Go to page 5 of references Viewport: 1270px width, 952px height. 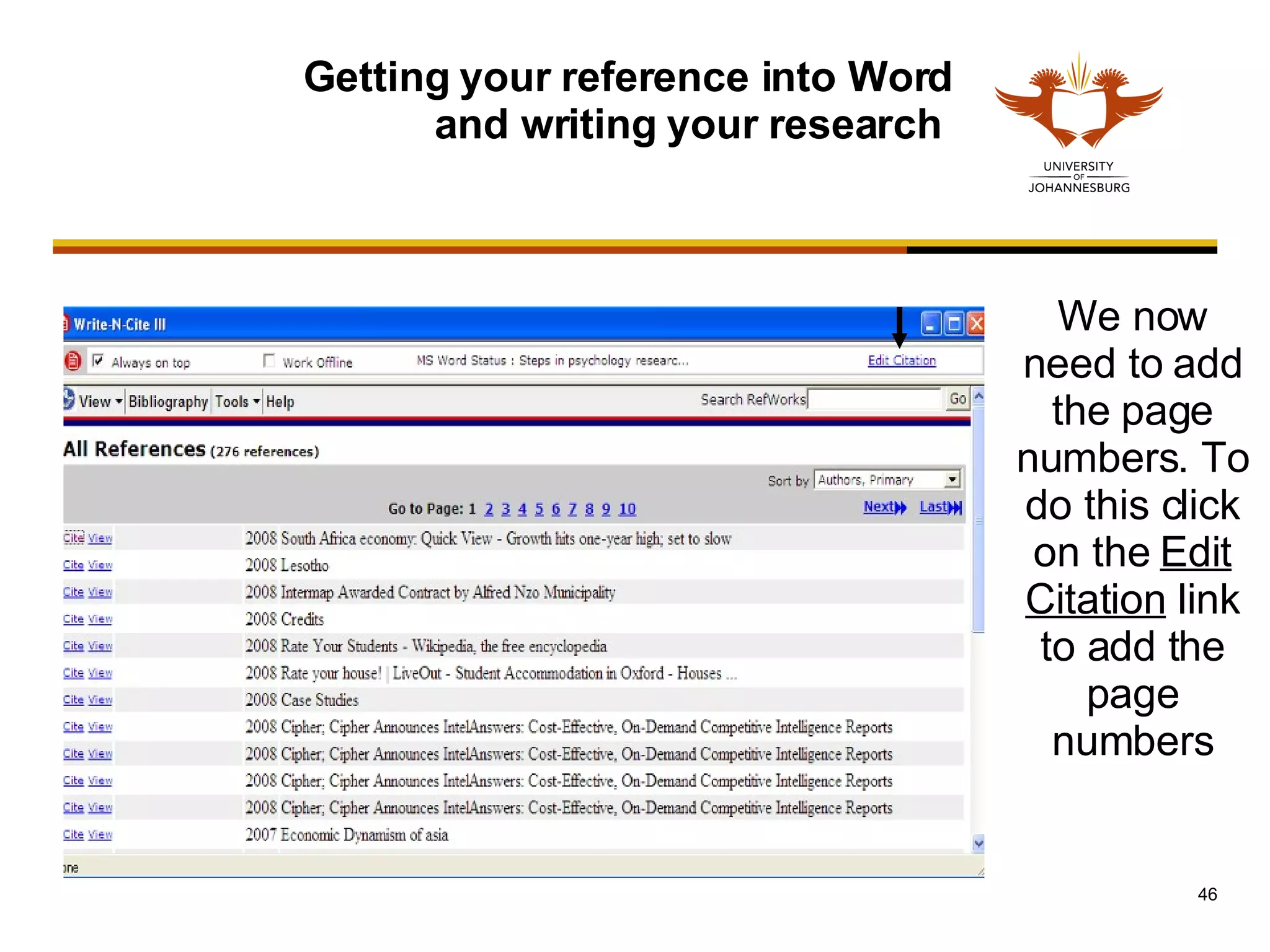[x=540, y=509]
